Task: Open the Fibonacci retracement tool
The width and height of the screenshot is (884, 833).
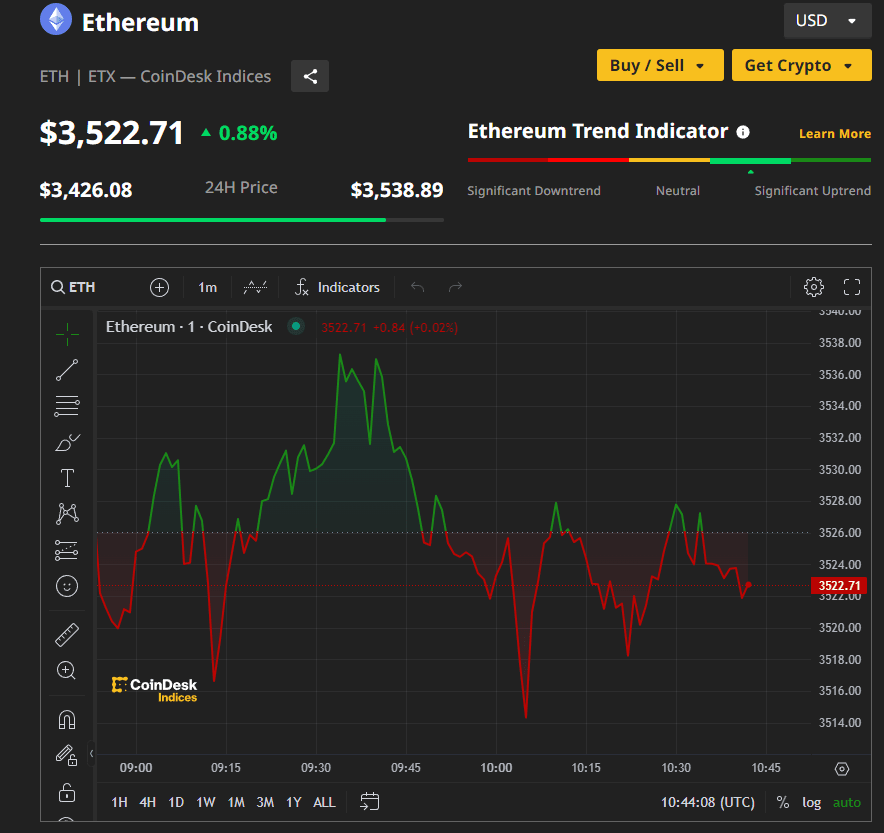Action: [x=67, y=406]
